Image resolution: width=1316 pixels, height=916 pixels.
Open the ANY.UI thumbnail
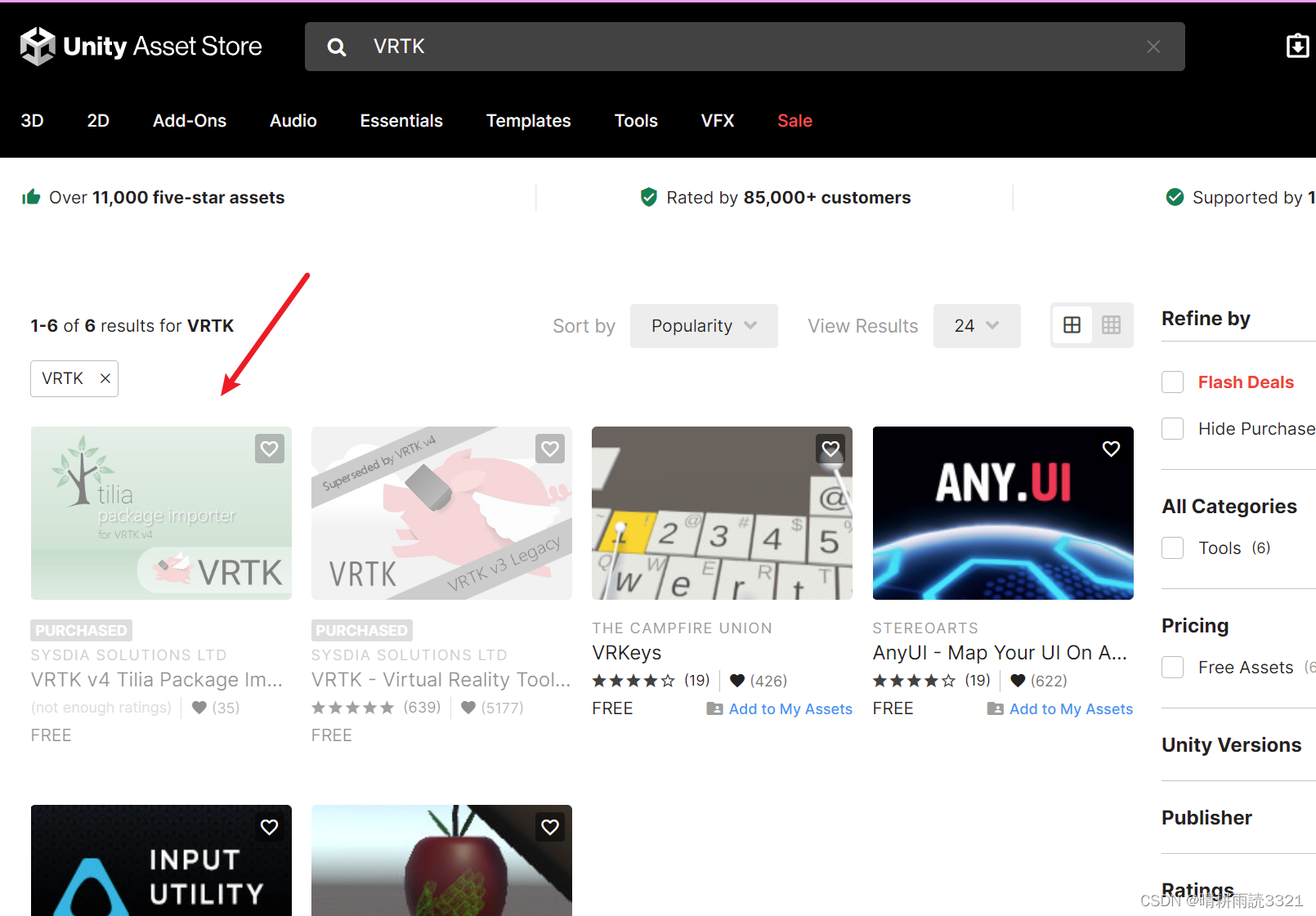[x=1003, y=513]
